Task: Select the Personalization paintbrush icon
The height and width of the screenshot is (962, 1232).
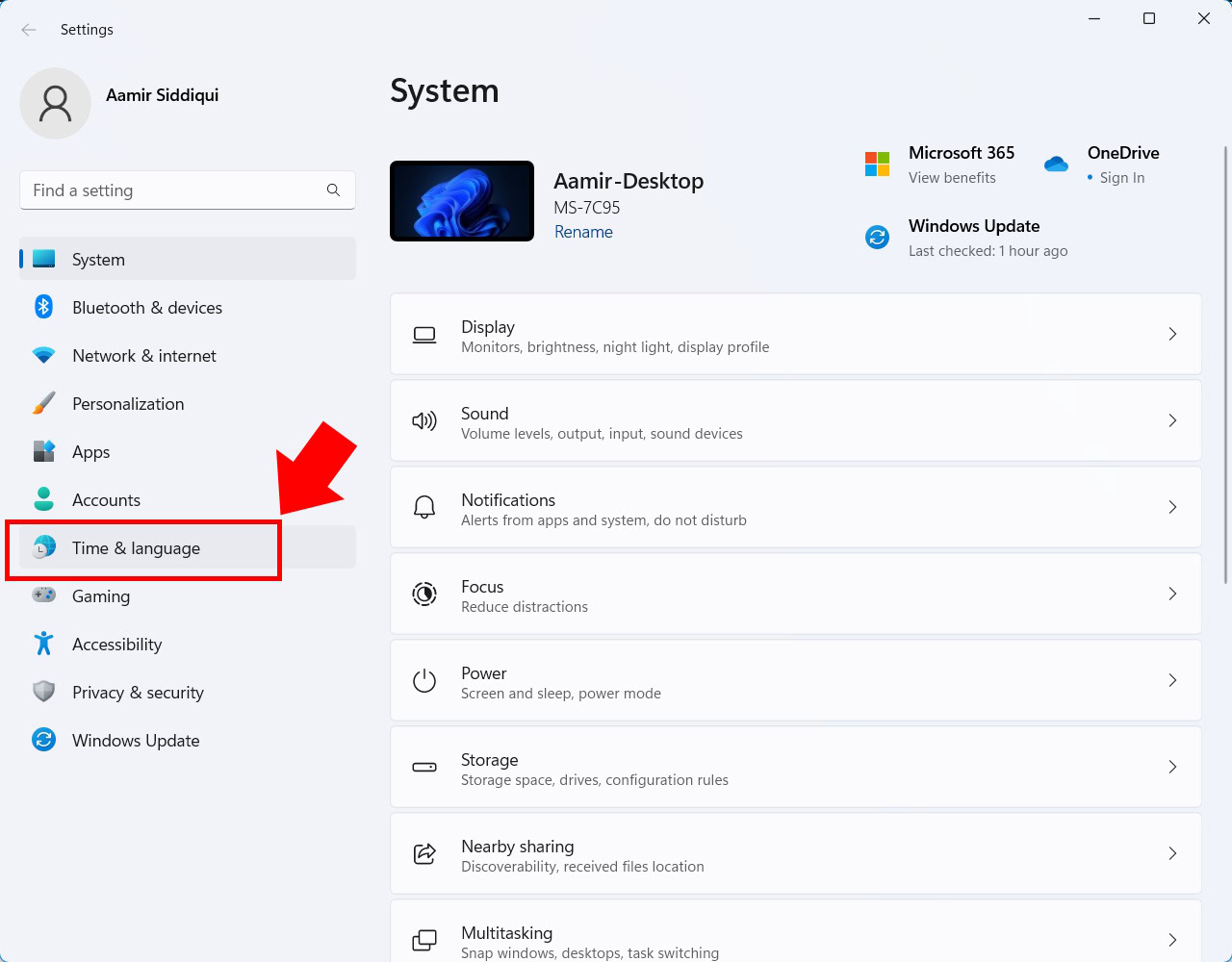Action: coord(43,403)
